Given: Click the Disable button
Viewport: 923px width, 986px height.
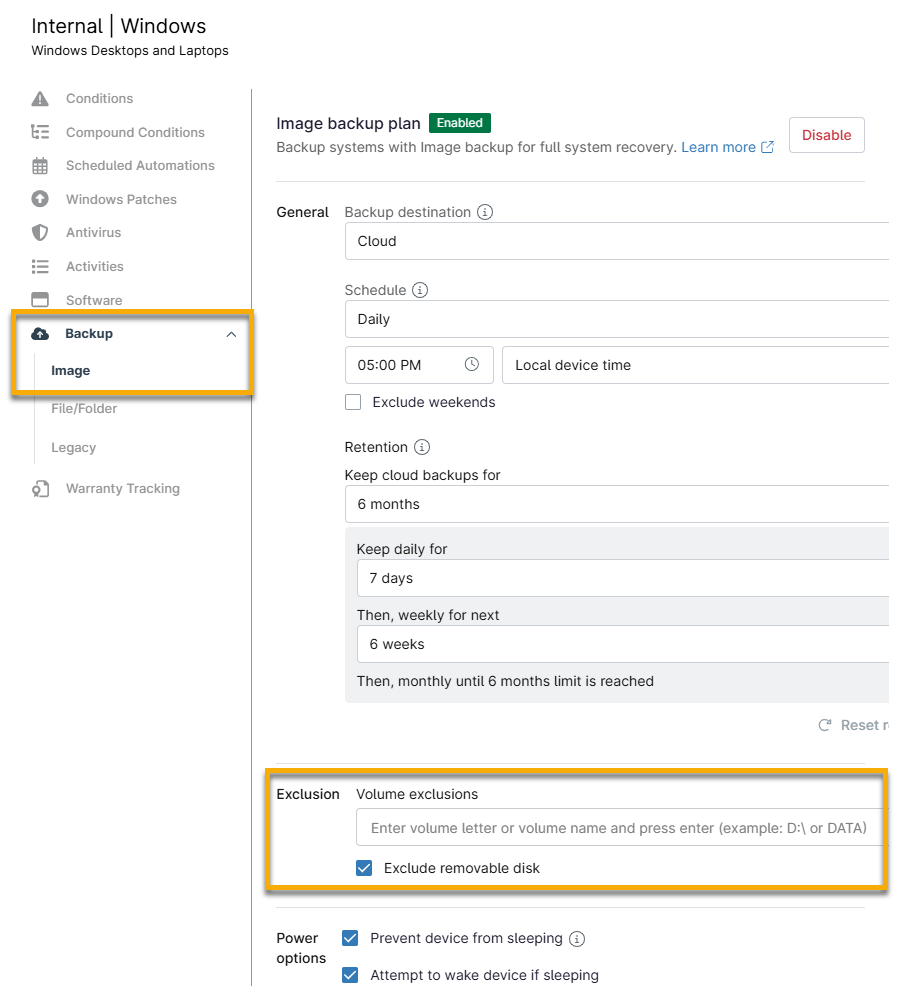Looking at the screenshot, I should (x=826, y=135).
